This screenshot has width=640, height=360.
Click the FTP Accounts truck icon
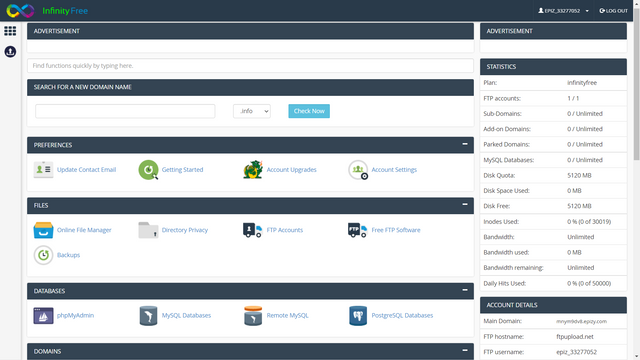pos(253,230)
